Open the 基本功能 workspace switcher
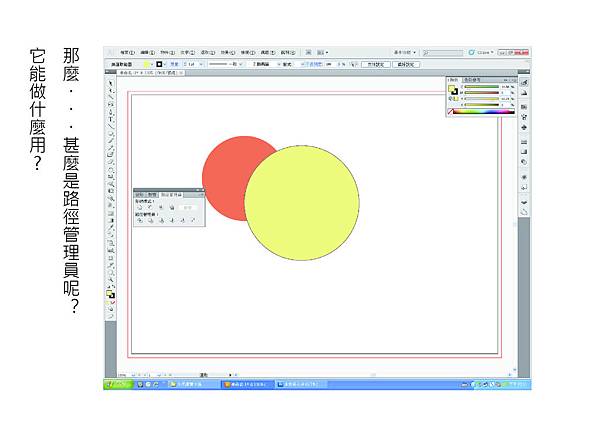 (x=405, y=52)
